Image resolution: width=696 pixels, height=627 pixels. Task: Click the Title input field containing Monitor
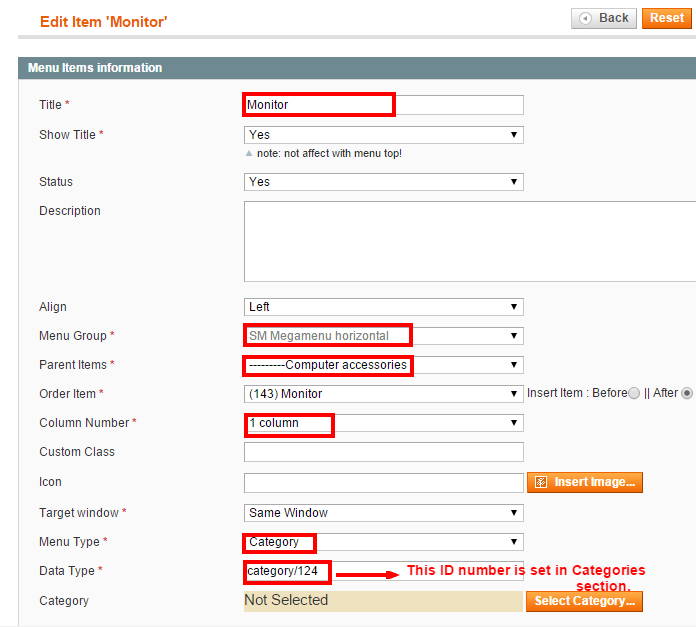tap(384, 105)
